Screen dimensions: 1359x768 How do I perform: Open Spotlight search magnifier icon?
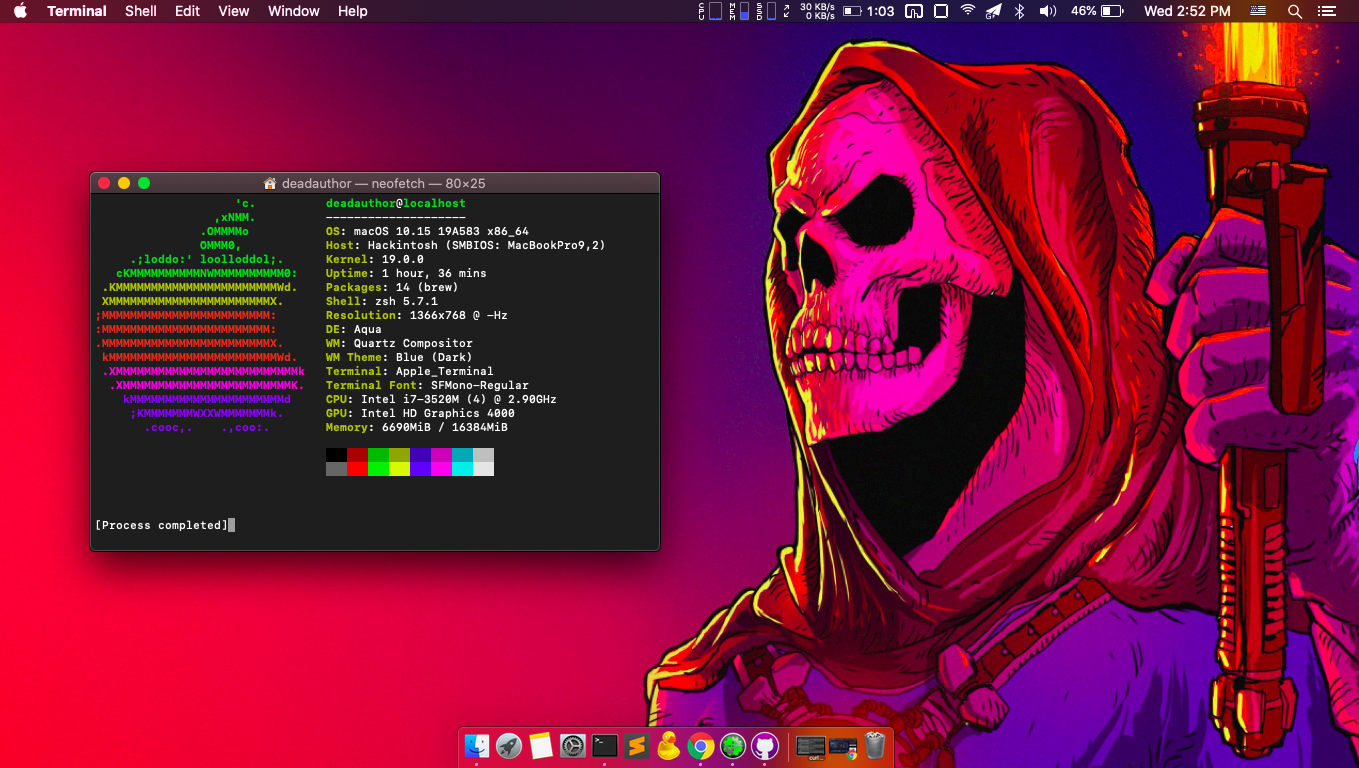(x=1295, y=11)
